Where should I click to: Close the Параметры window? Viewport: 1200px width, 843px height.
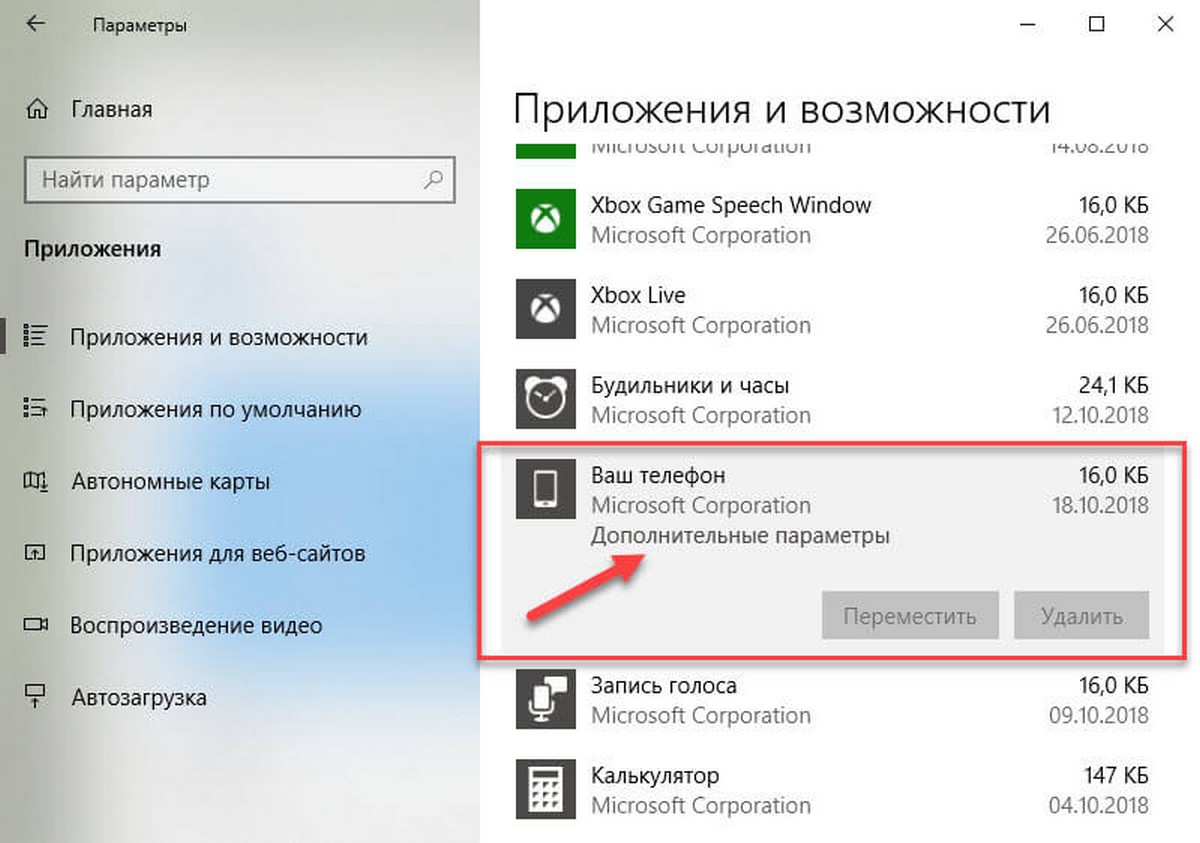tap(1166, 24)
